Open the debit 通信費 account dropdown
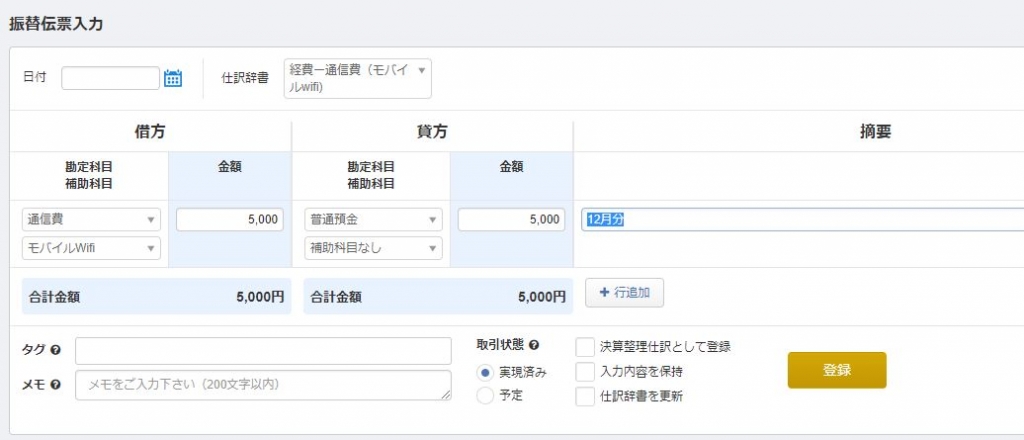Screen dimensions: 1024x440 pos(91,220)
